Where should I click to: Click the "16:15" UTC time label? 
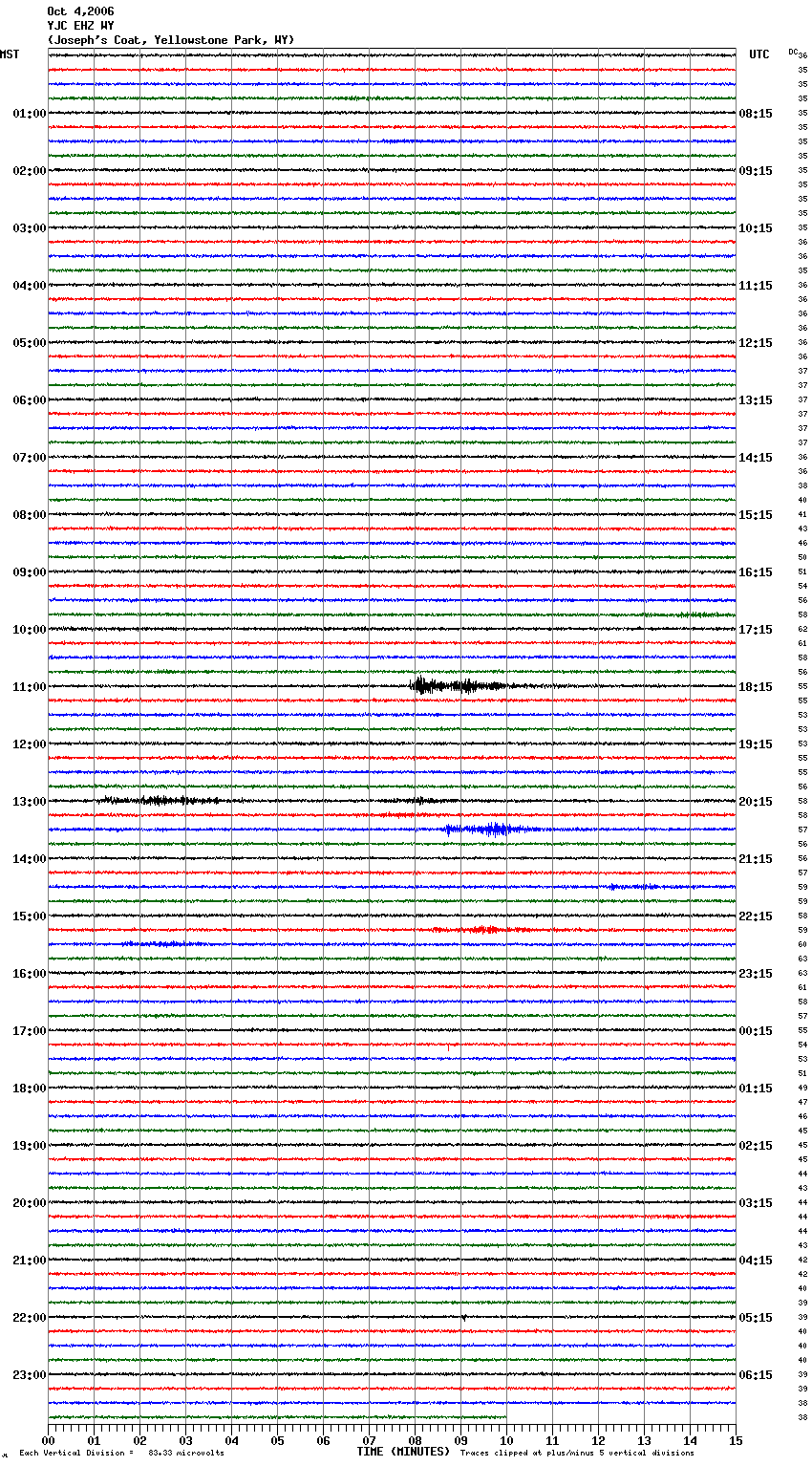(756, 572)
